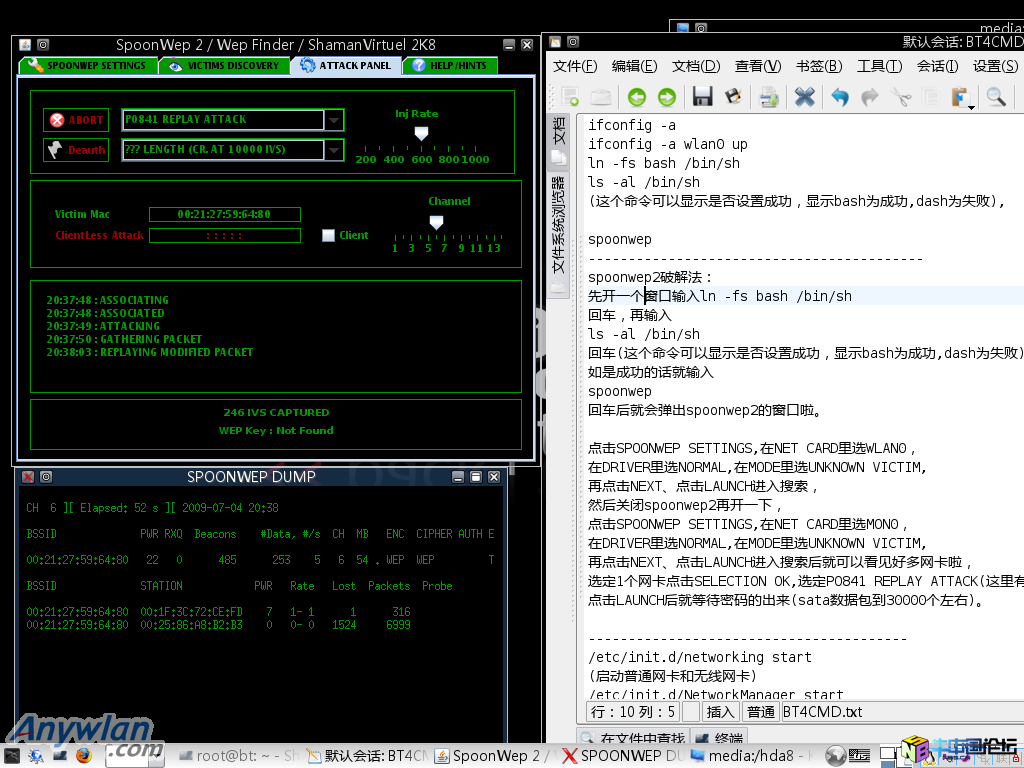Switch to the VICTIMS DISCOVERY tab
Screen dimensions: 1024x768
coord(224,66)
